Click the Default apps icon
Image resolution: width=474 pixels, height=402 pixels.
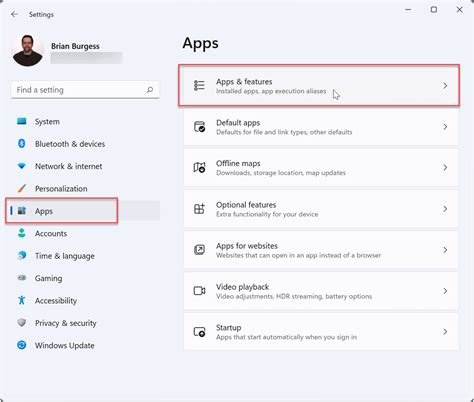click(x=199, y=127)
